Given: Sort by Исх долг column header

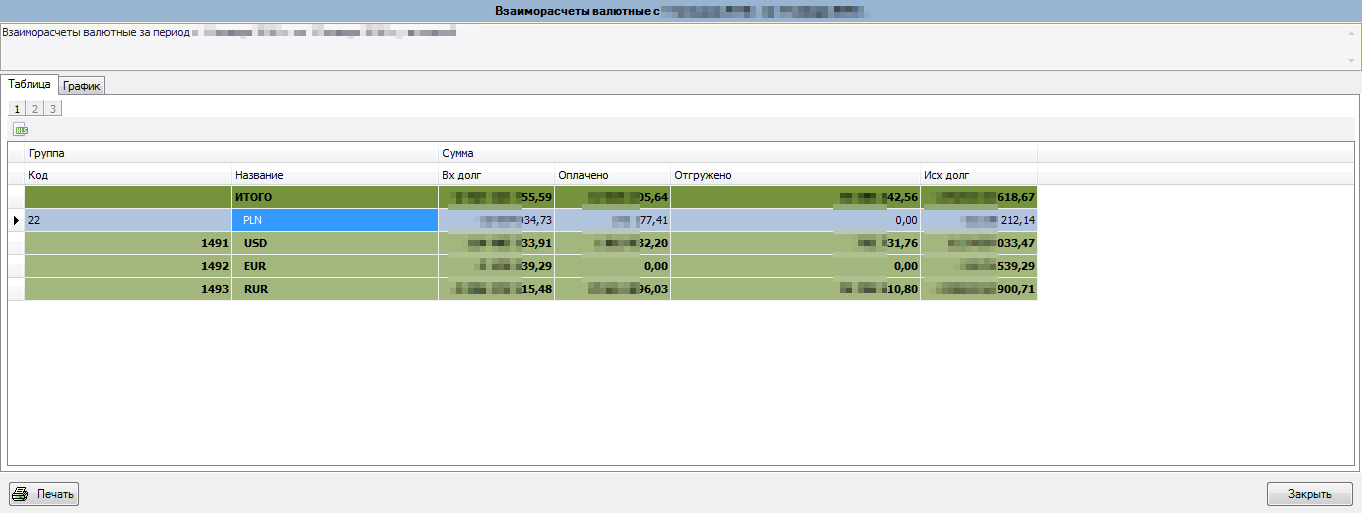Looking at the screenshot, I should click(x=979, y=175).
